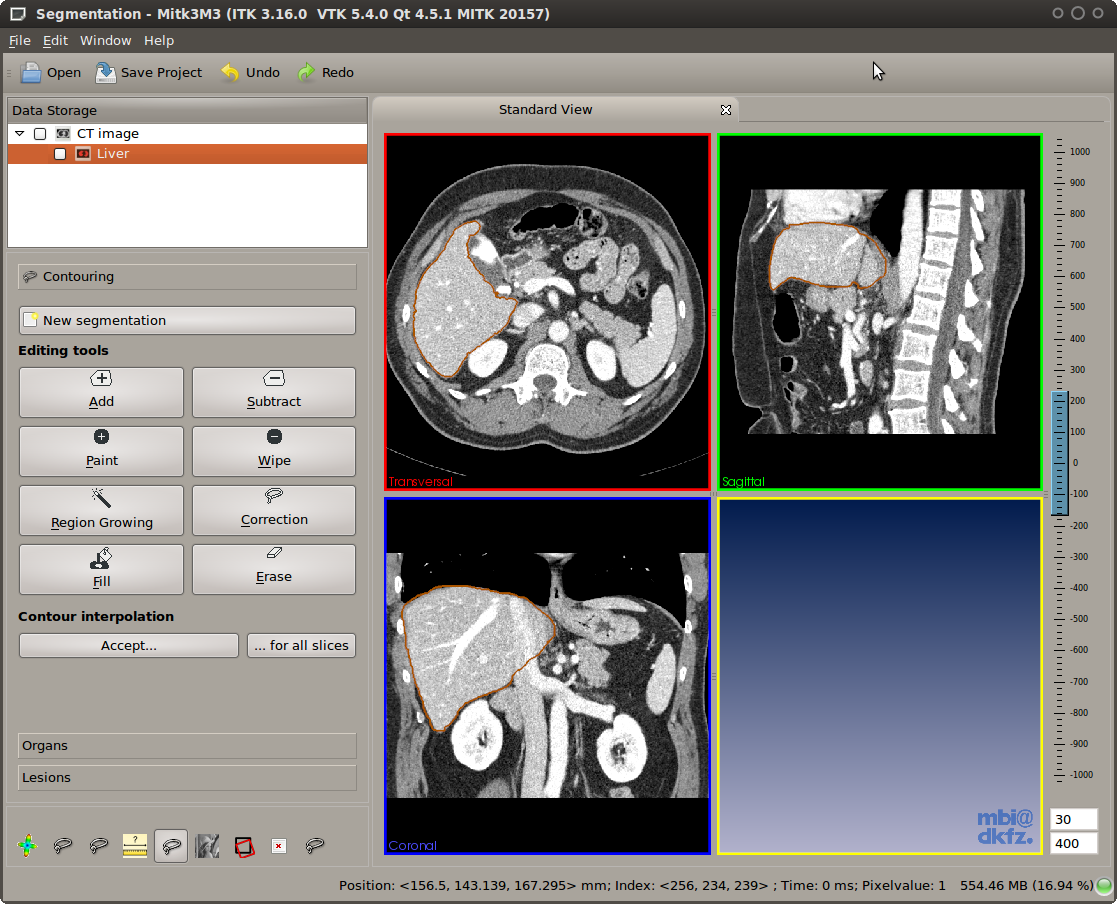This screenshot has height=904, width=1117.
Task: Create a New segmentation
Action: 187,321
